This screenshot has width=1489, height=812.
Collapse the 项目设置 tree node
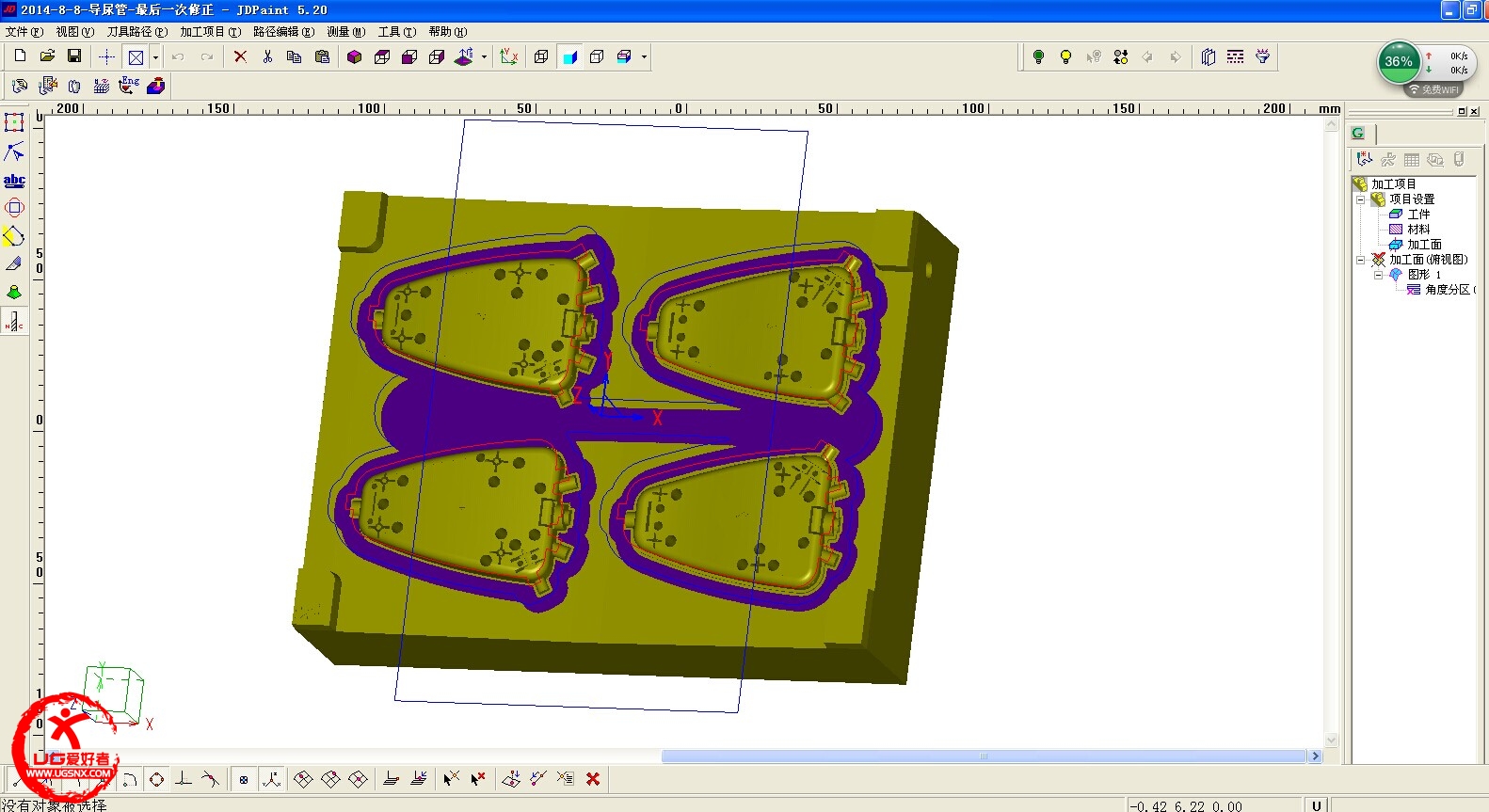click(x=1361, y=199)
